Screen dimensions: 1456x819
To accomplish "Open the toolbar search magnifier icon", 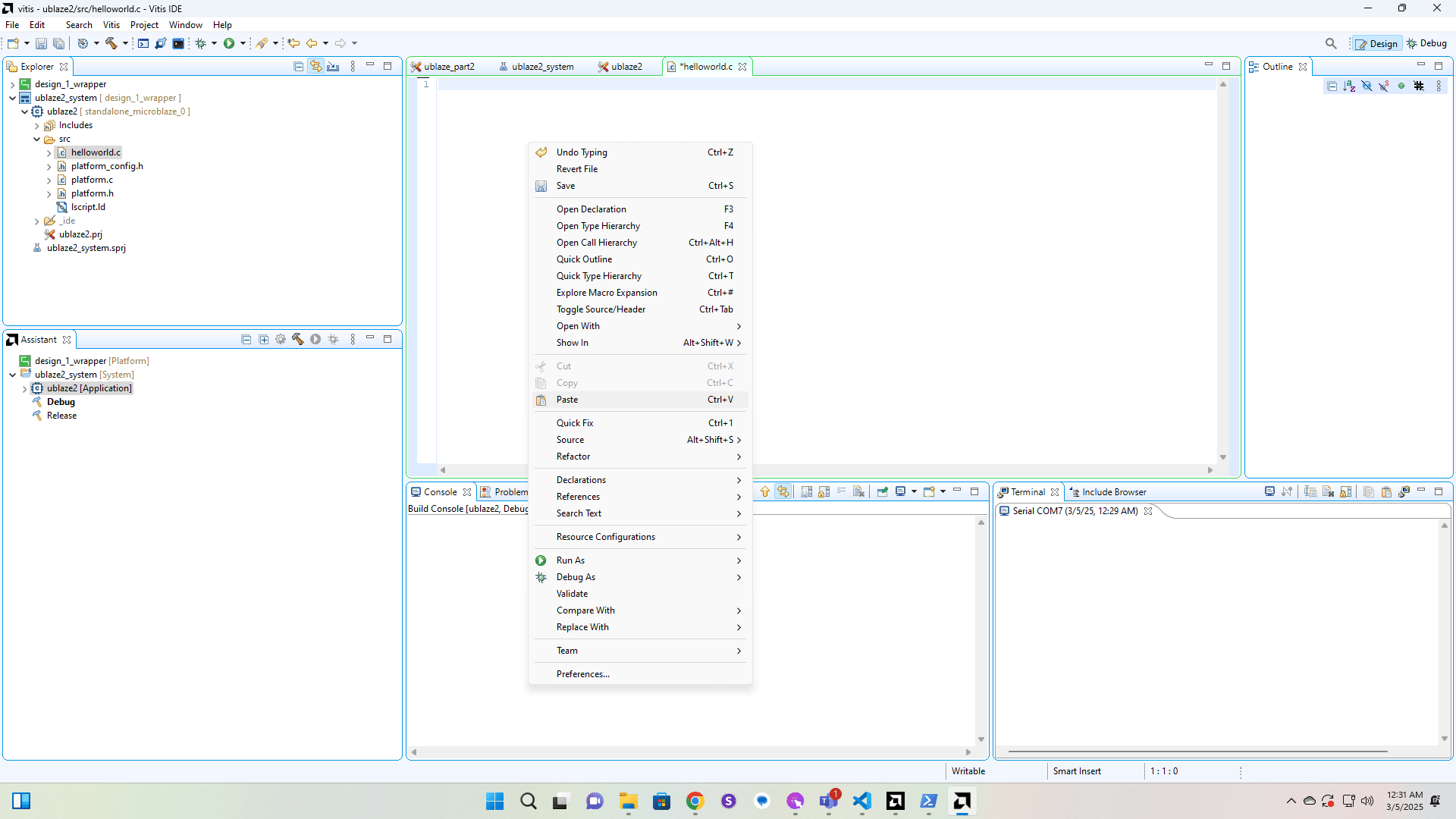I will [x=1331, y=43].
